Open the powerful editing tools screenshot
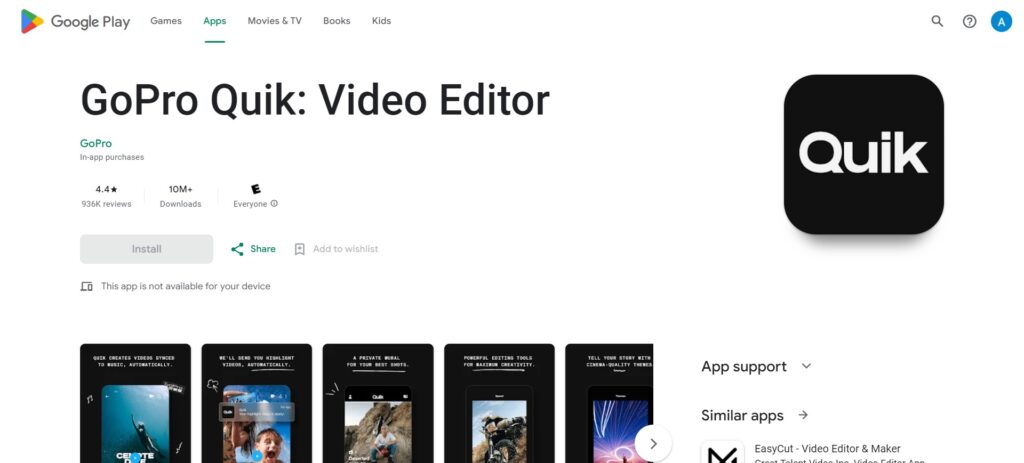 (x=500, y=403)
